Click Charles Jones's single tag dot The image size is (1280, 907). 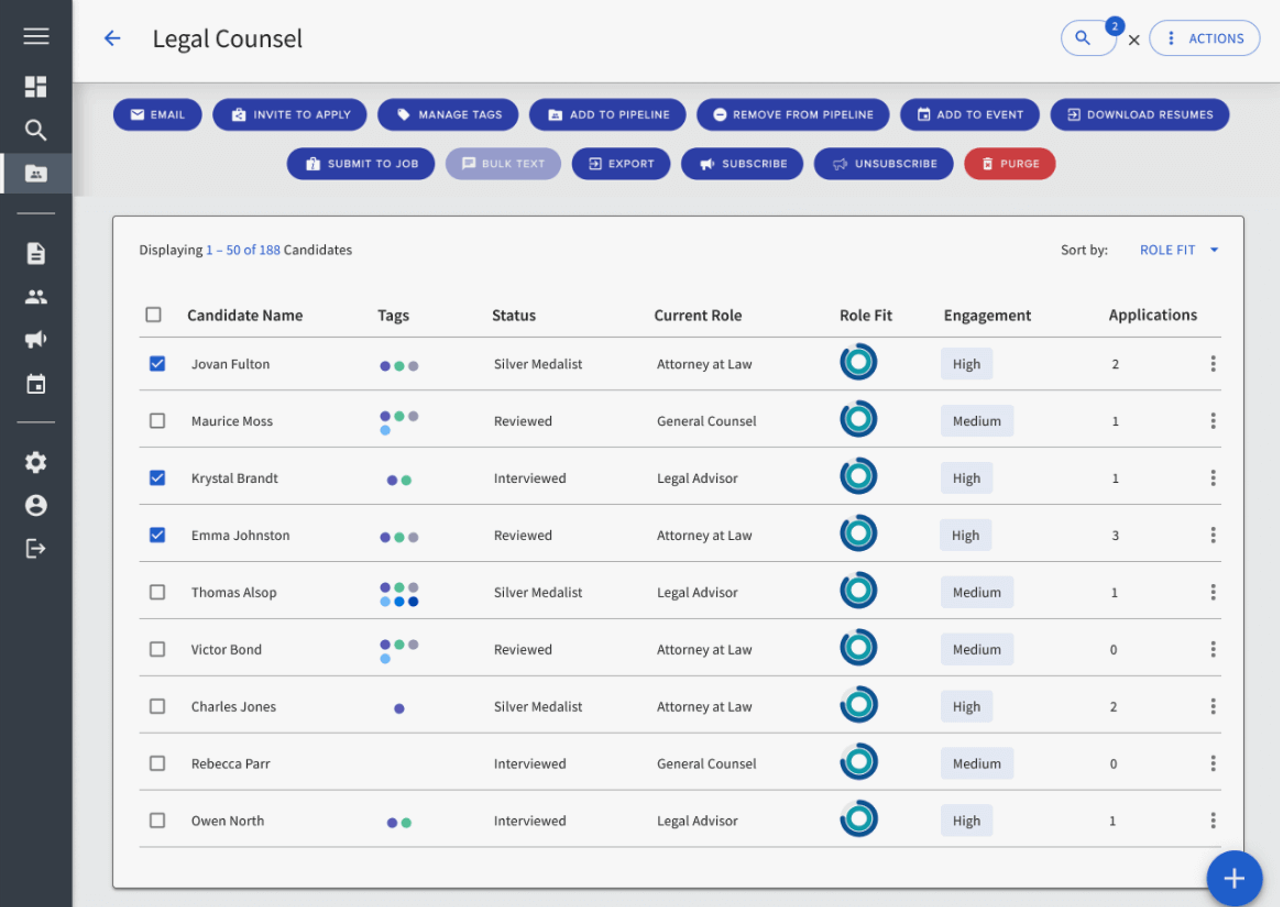tap(399, 708)
